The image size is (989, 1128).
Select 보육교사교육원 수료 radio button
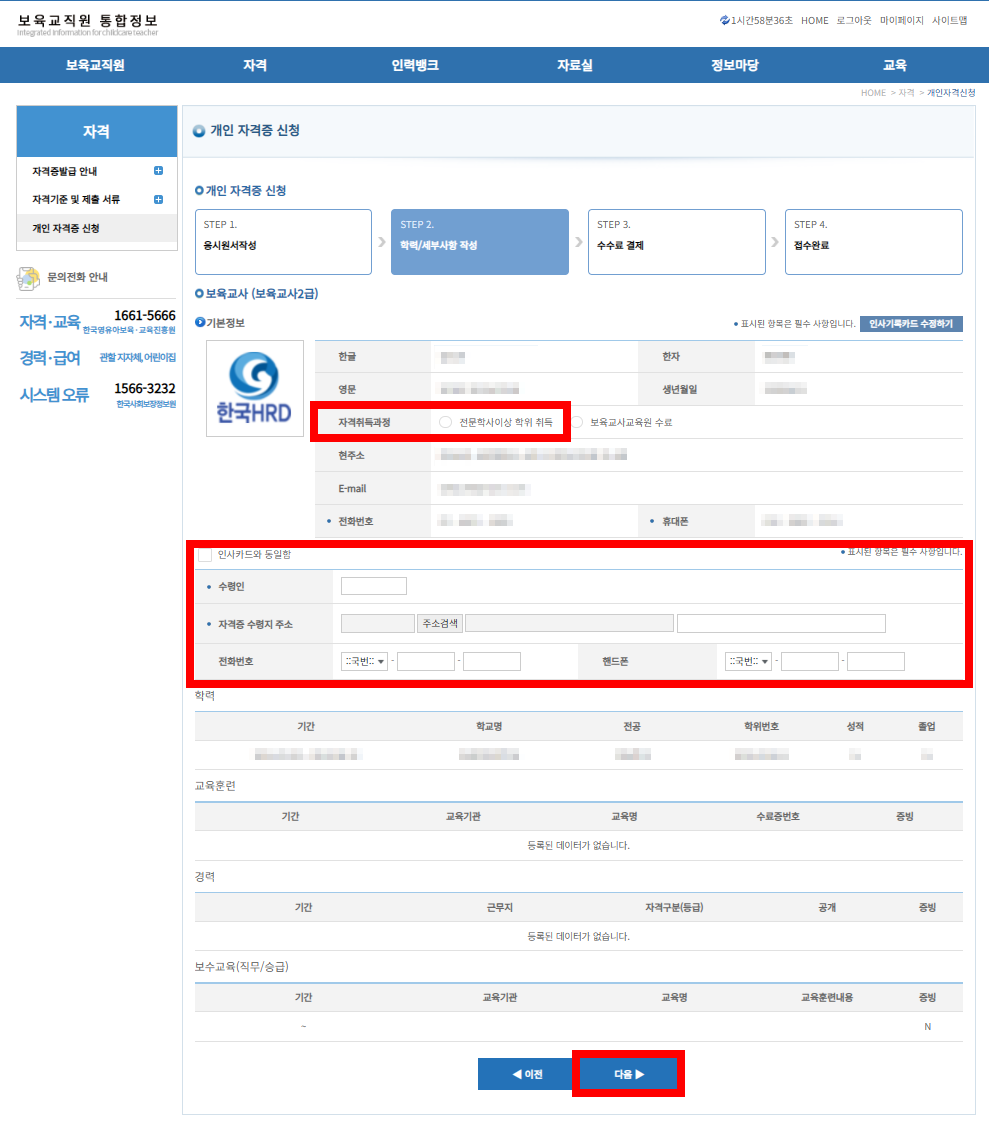(577, 422)
